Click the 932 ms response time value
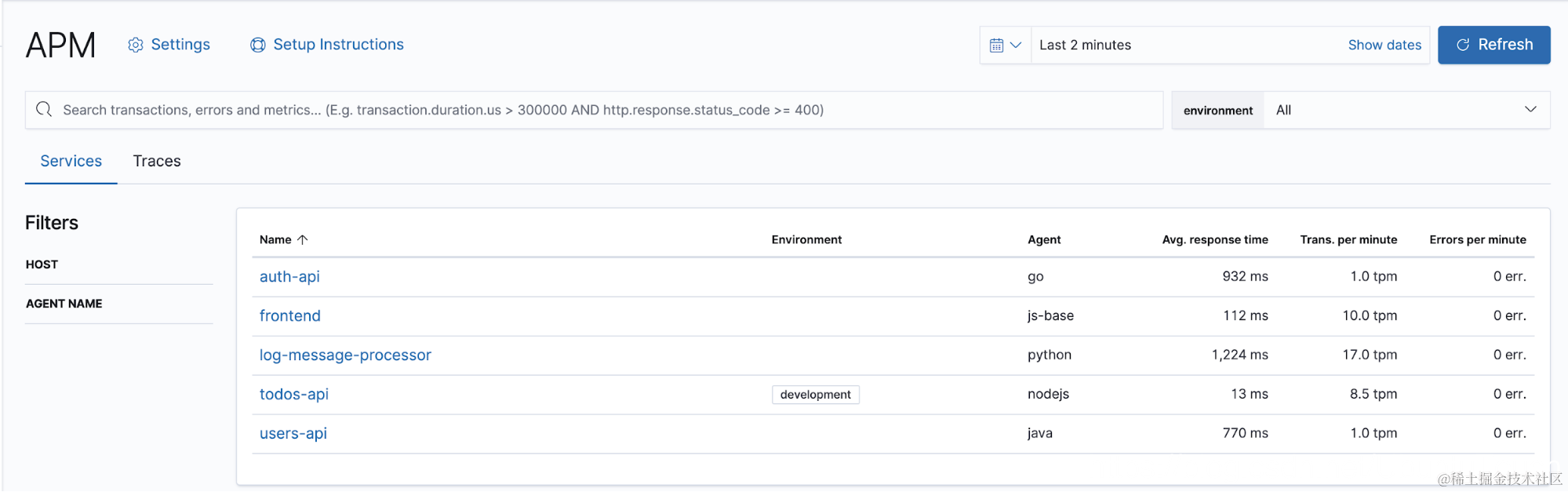 [x=1246, y=276]
